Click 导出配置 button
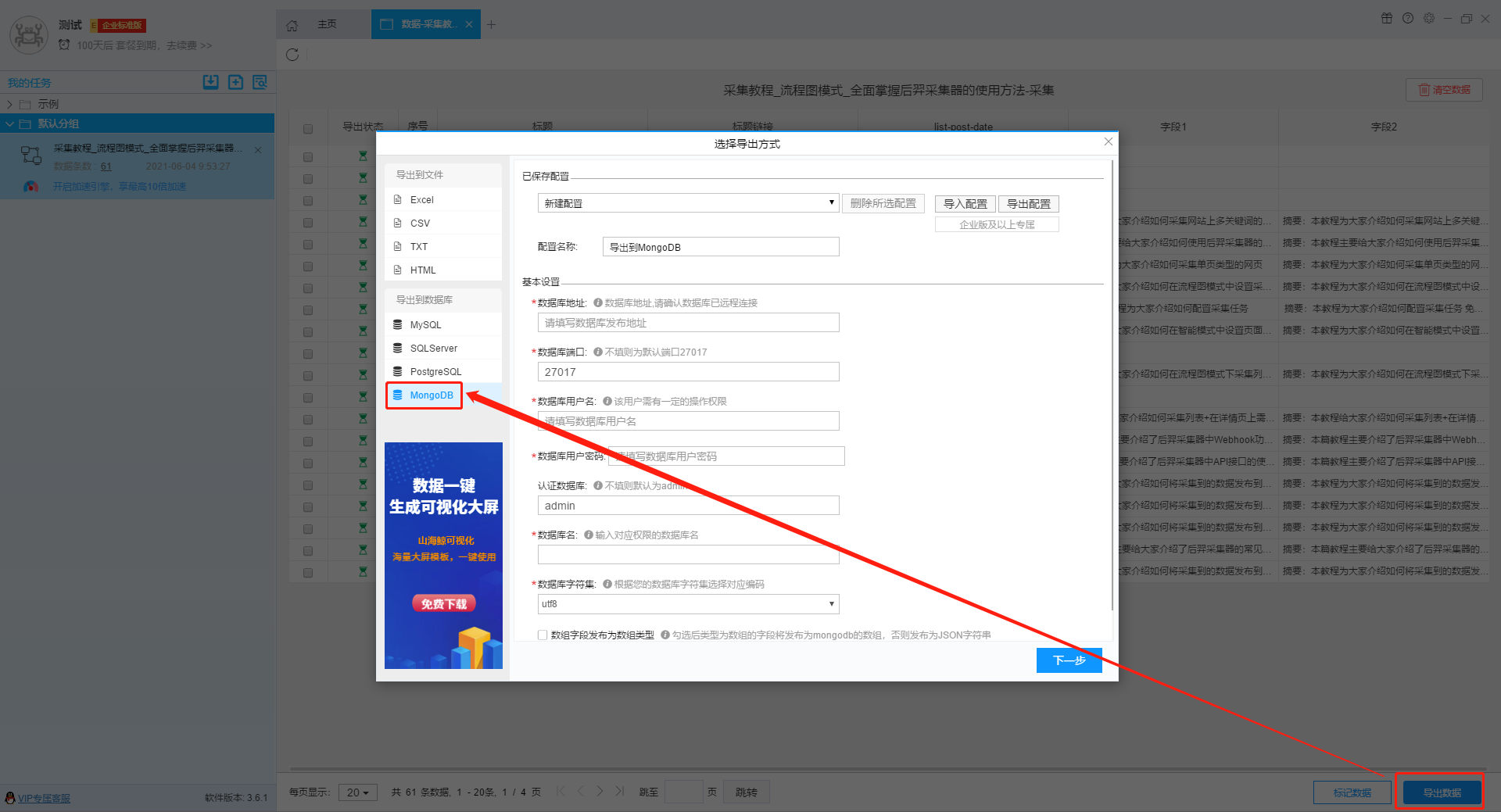Image resolution: width=1501 pixels, height=812 pixels. click(1028, 204)
